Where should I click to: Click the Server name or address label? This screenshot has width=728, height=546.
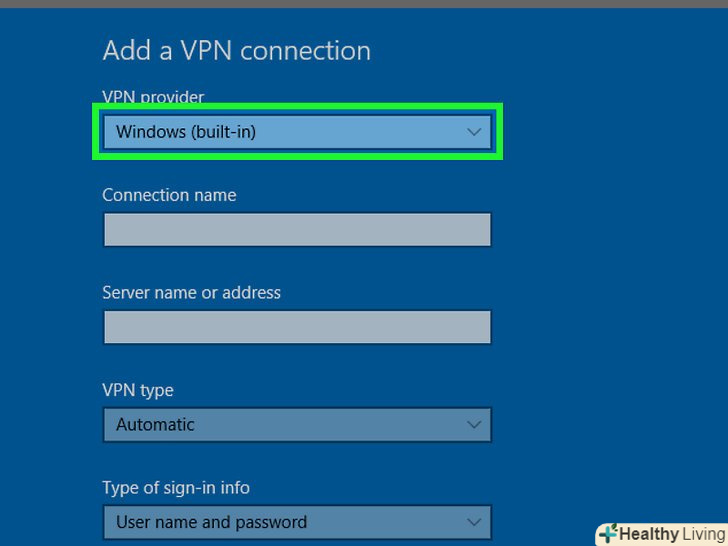pyautogui.click(x=191, y=293)
